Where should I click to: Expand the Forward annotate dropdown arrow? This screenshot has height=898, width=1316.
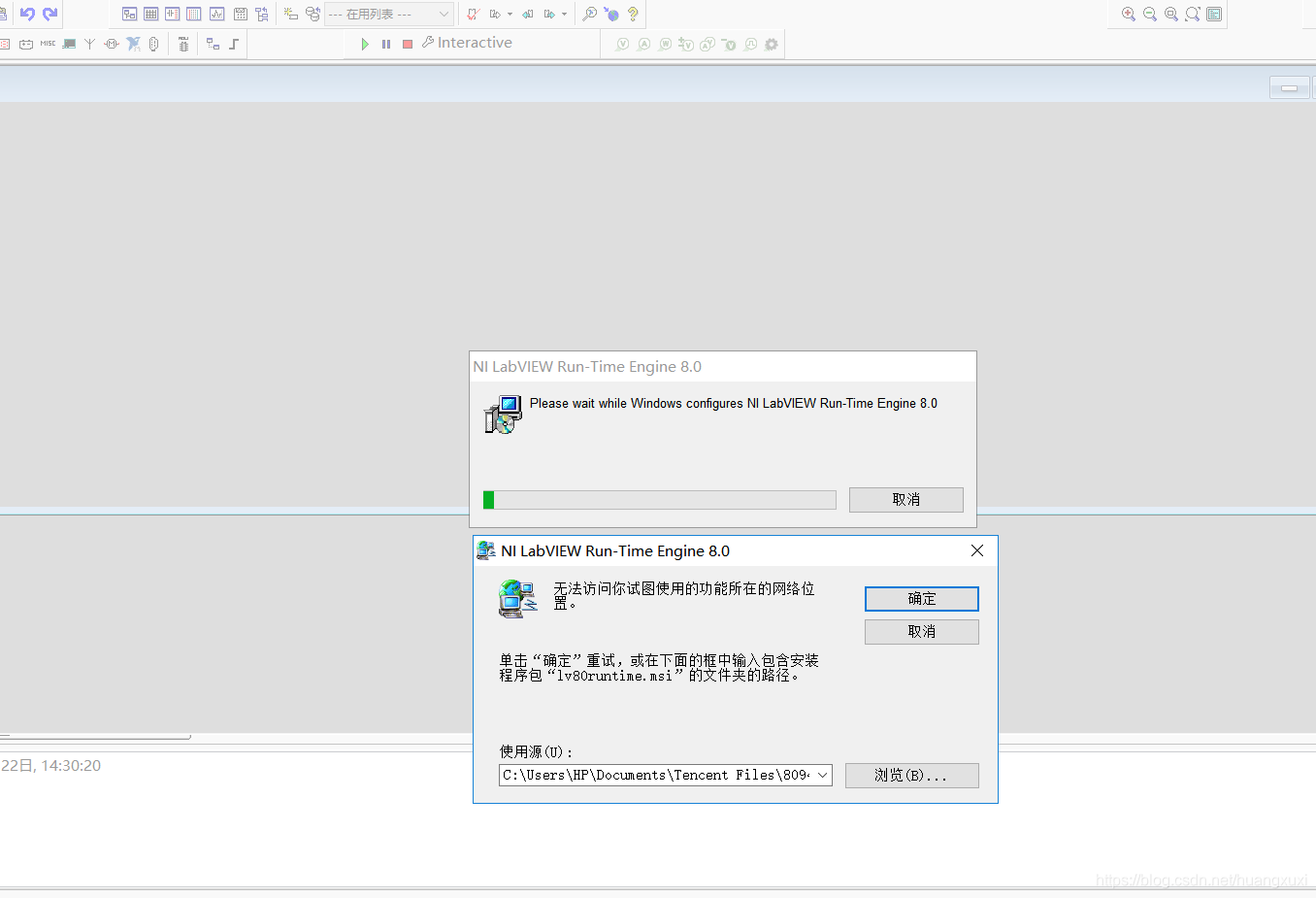[563, 14]
